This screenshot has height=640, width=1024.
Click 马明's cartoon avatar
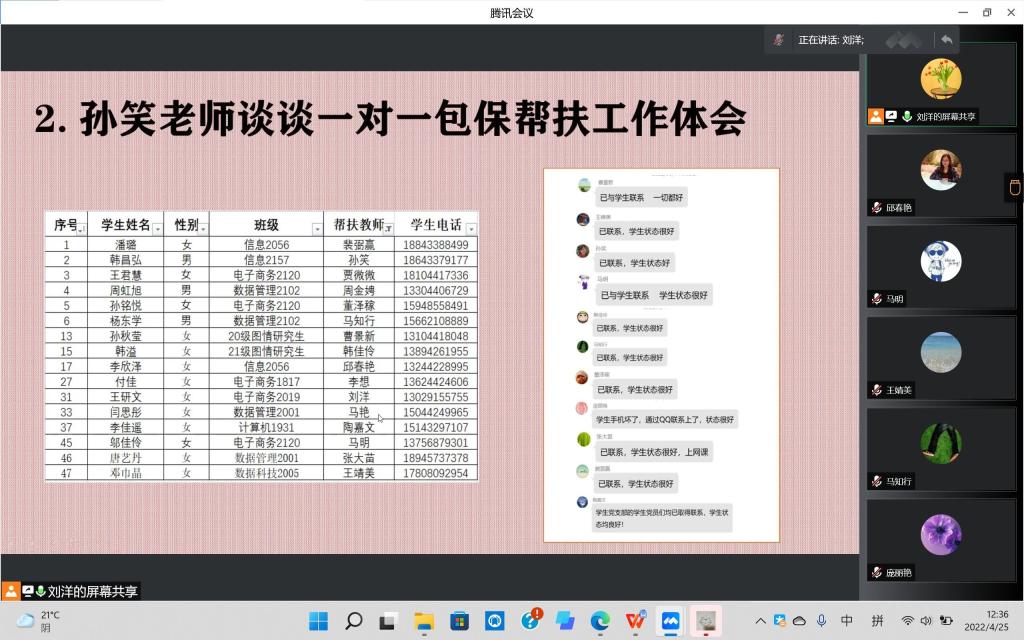click(x=940, y=261)
